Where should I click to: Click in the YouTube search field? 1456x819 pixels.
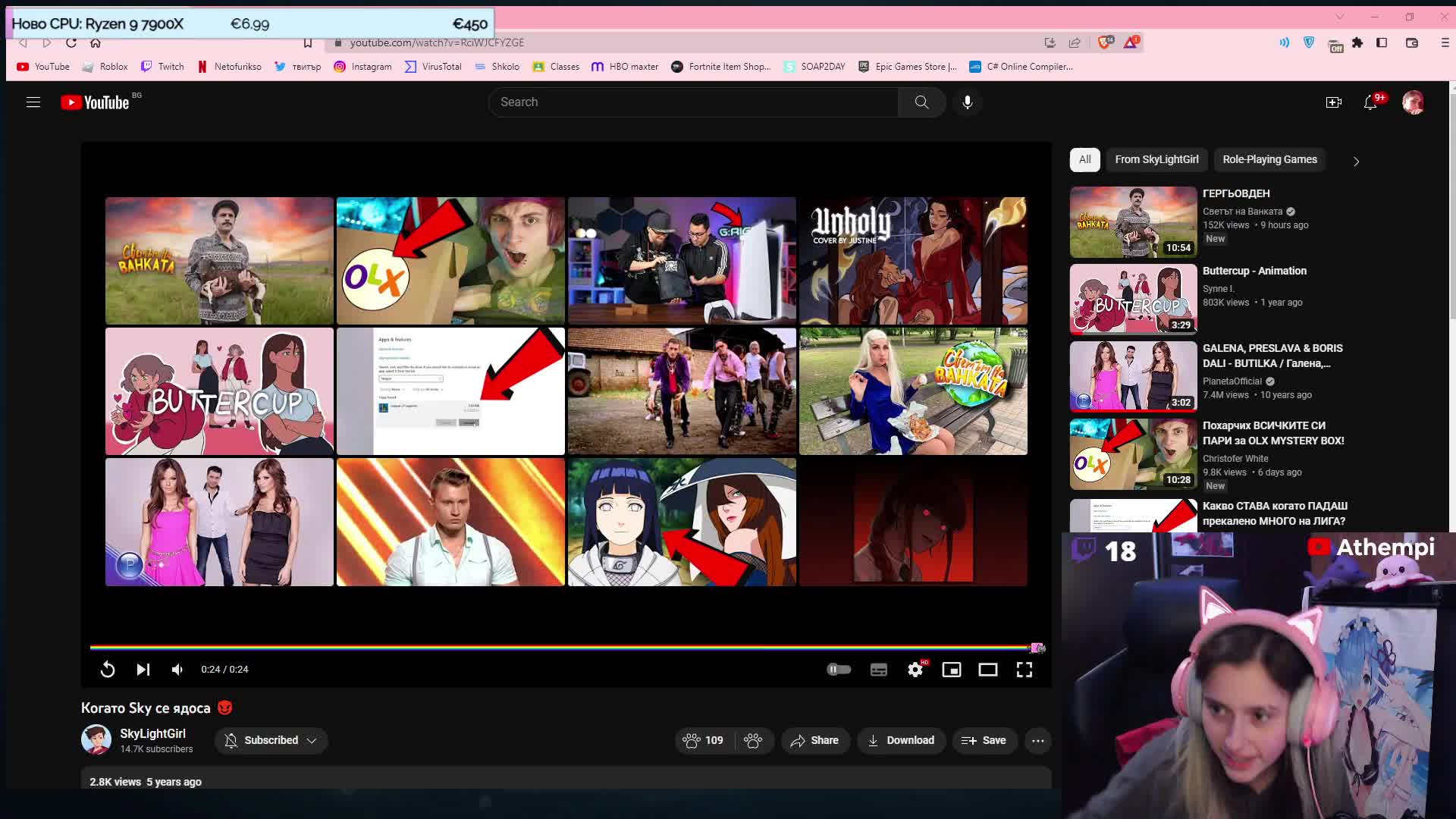(x=694, y=102)
